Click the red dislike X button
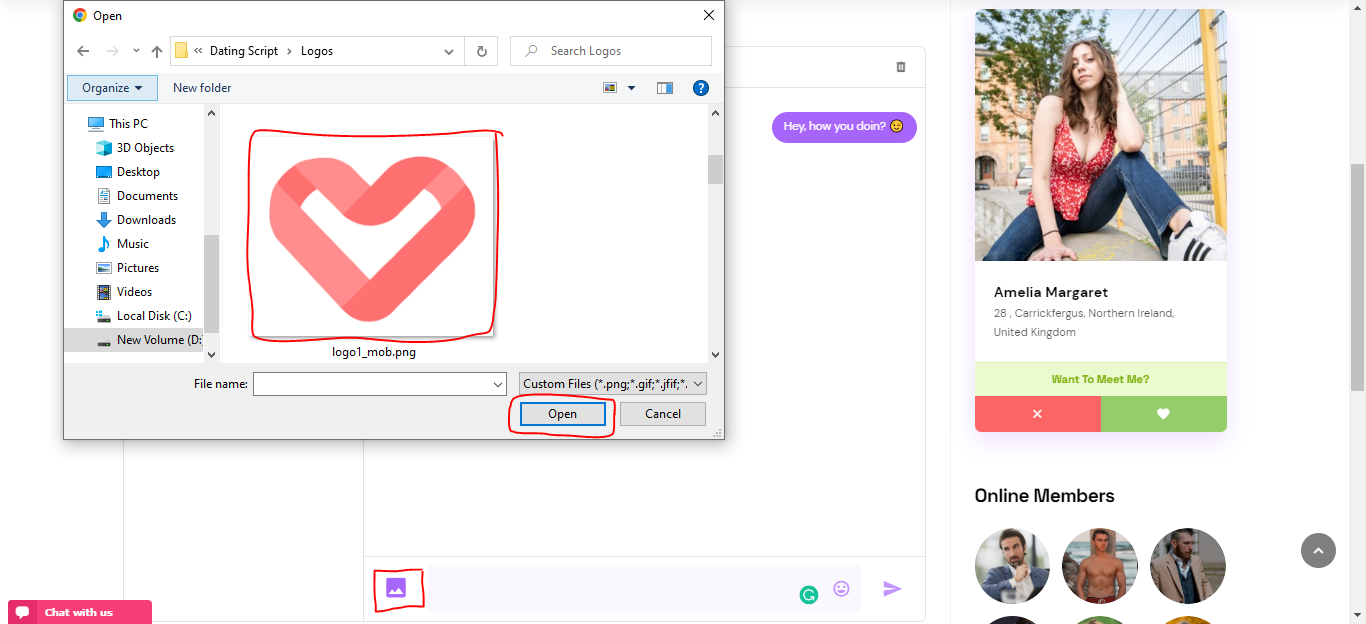 tap(1037, 414)
